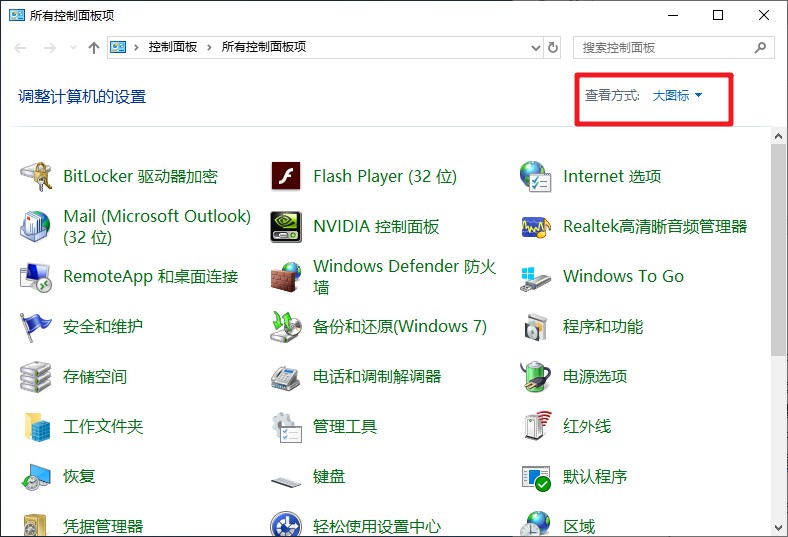The width and height of the screenshot is (788, 537).
Task: Open the window system menu icon in title bar
Action: (x=17, y=15)
